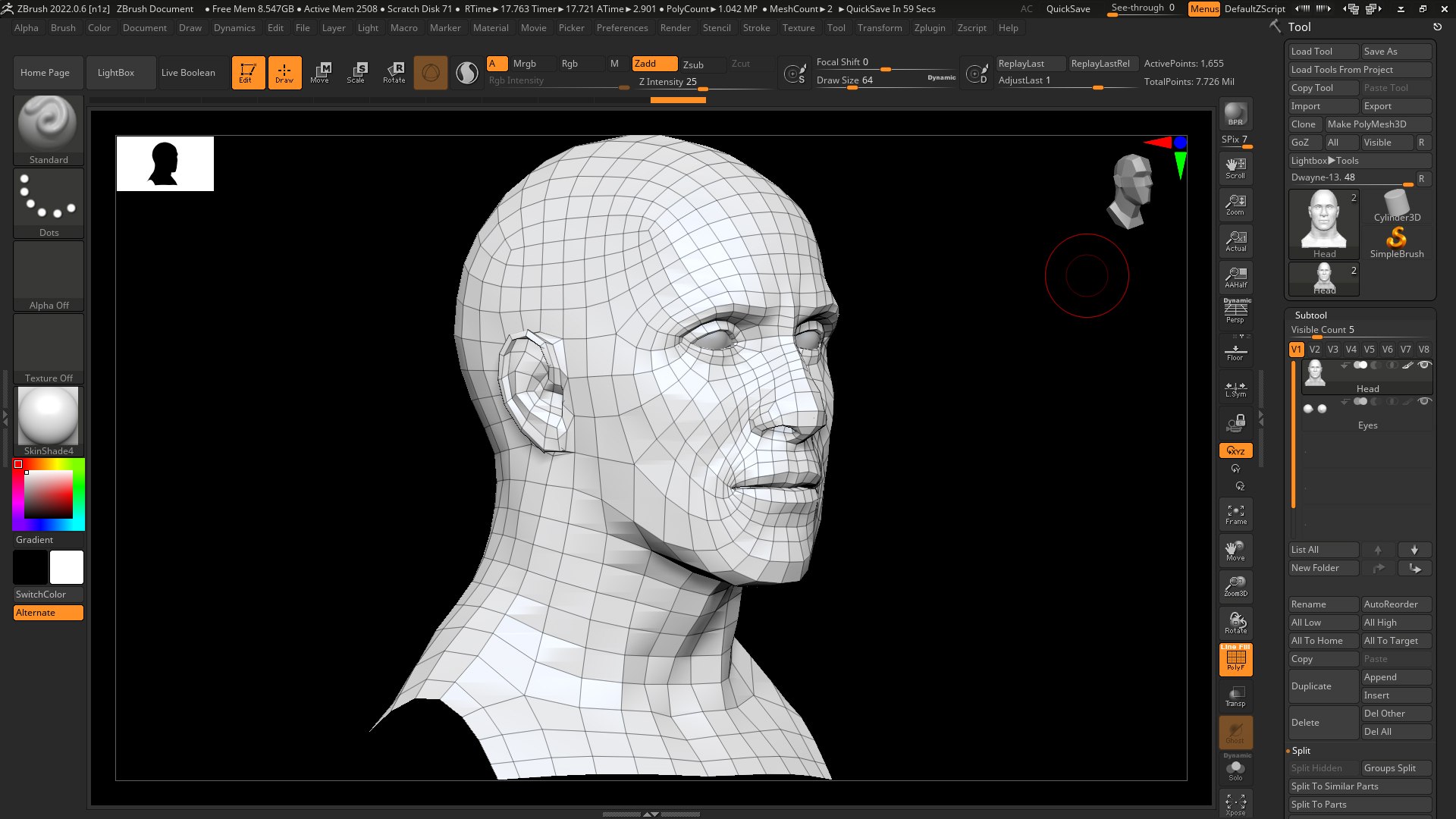Select the V2 visibility set tab
The width and height of the screenshot is (1456, 819).
pos(1314,350)
